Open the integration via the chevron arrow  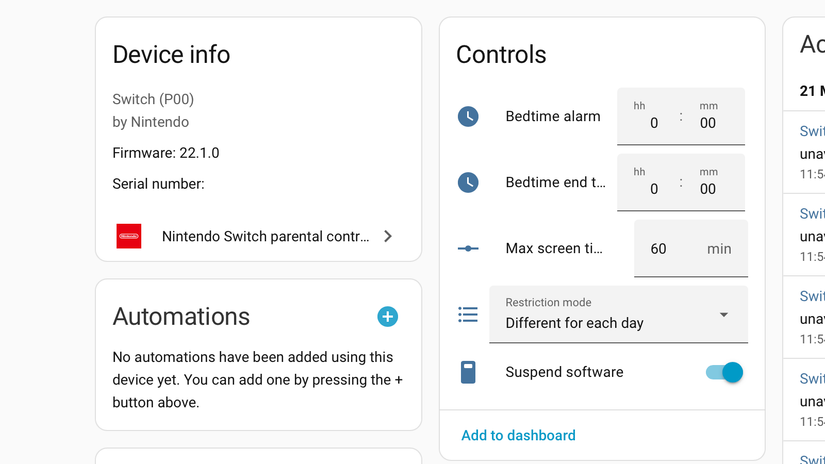coord(388,236)
